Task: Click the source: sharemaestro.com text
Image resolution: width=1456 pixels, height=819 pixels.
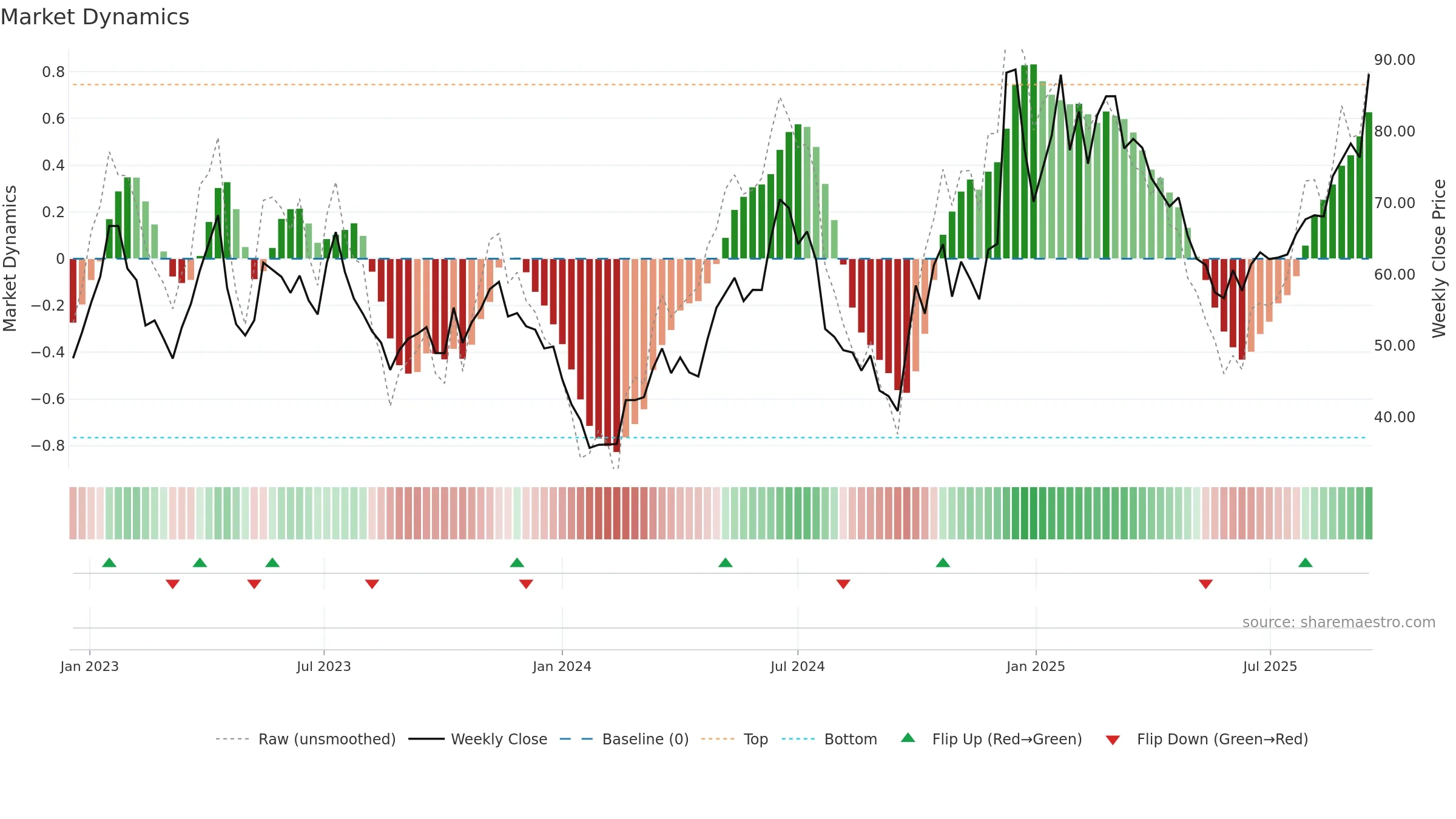Action: pyautogui.click(x=1339, y=622)
